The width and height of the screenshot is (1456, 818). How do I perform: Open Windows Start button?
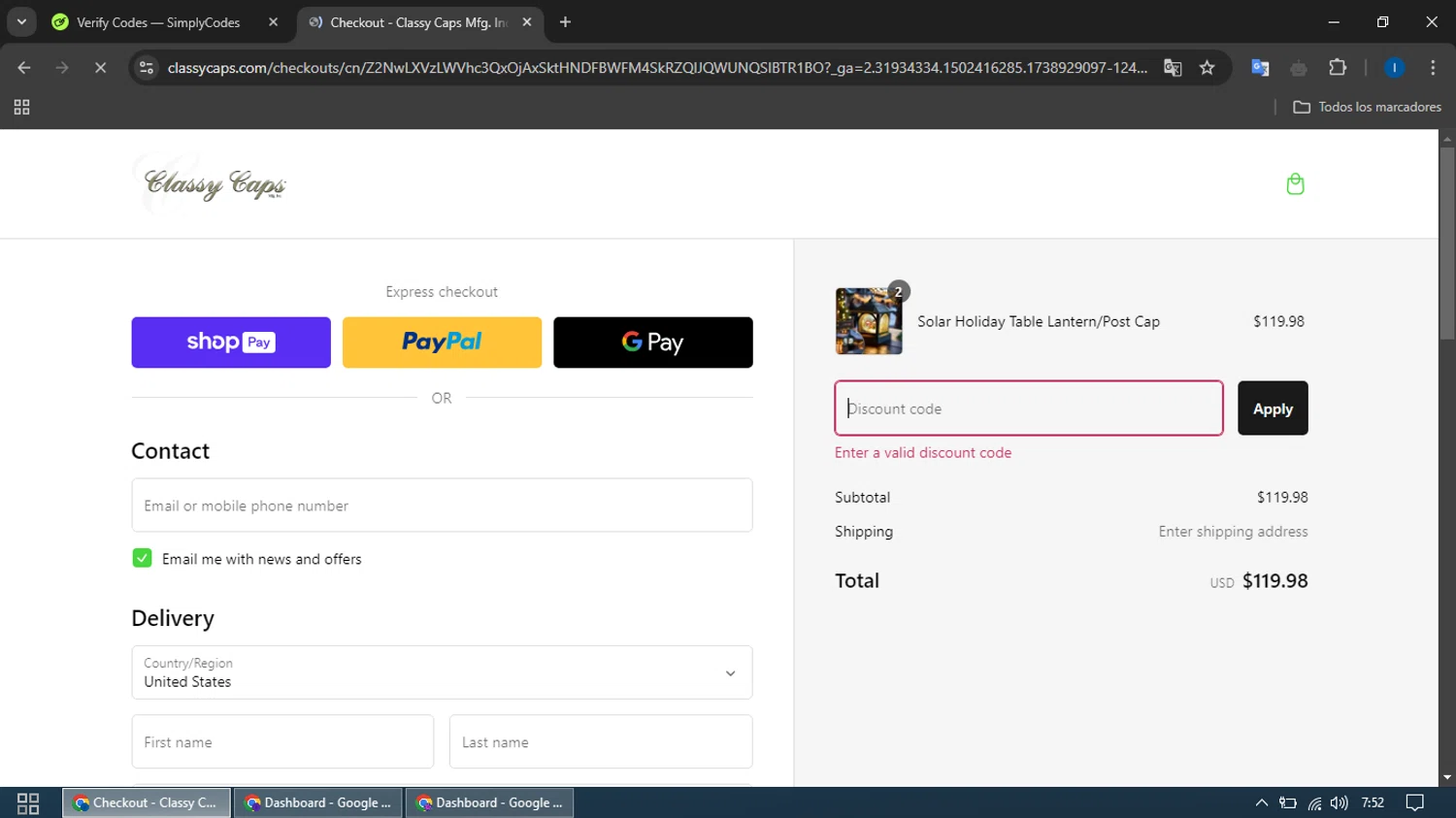coord(28,803)
